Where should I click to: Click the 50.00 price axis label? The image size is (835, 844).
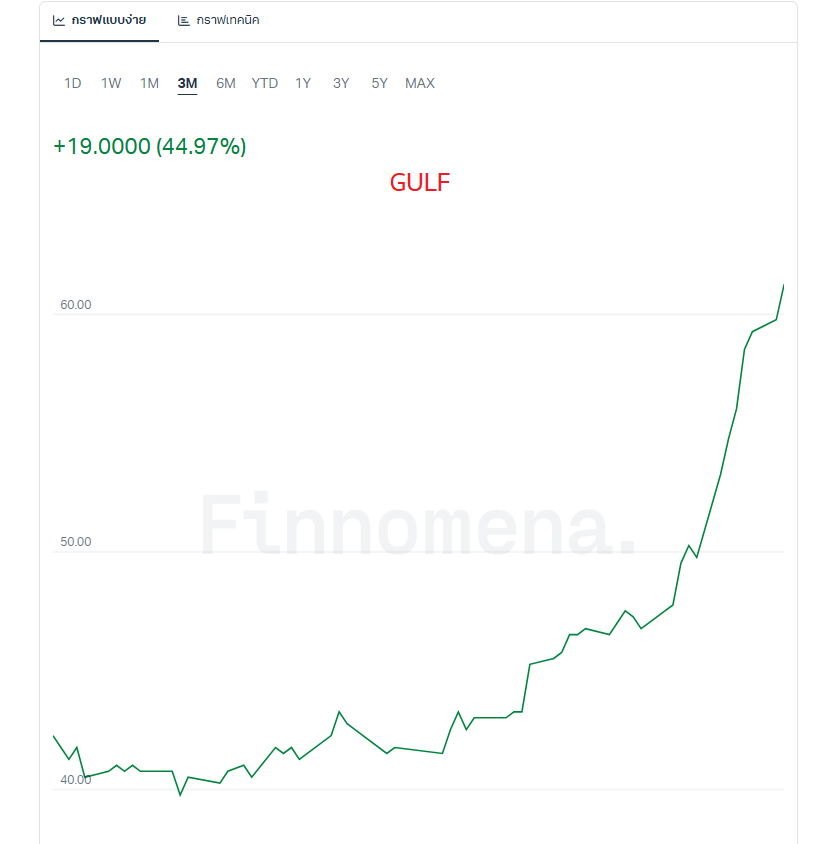point(76,542)
